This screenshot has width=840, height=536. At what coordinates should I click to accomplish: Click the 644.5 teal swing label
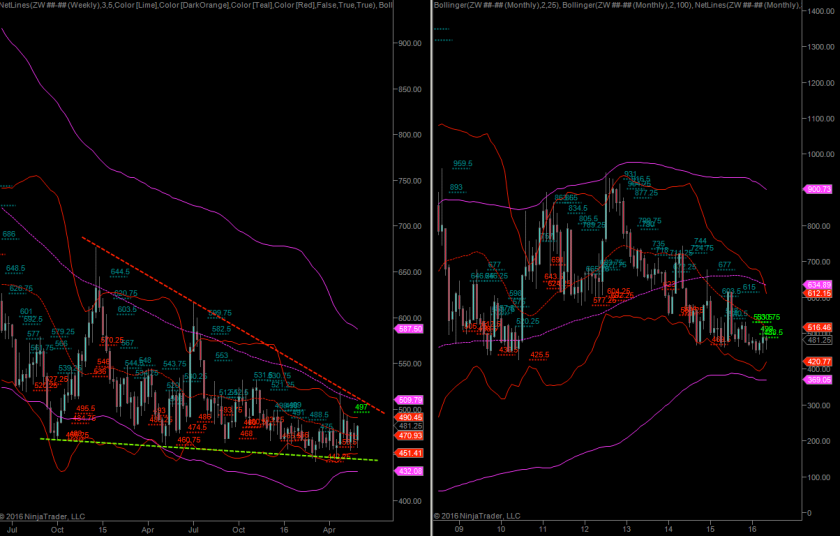pos(120,271)
